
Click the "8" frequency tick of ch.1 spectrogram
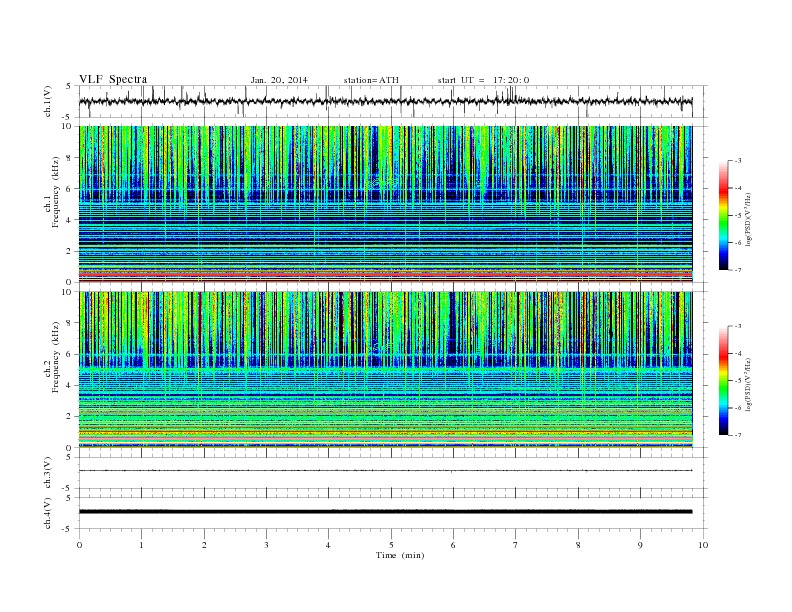tap(70, 158)
